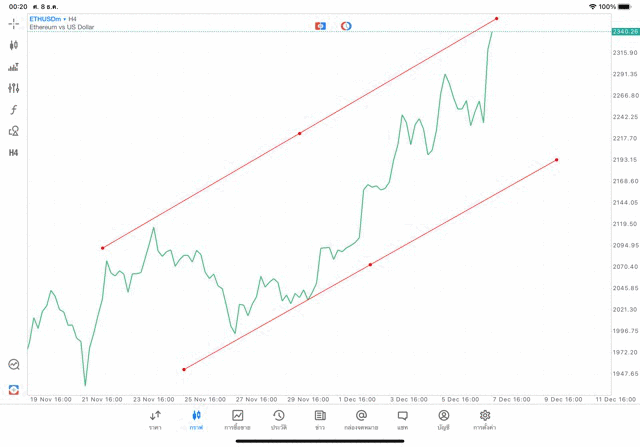The width and height of the screenshot is (640, 447).
Task: Switch to the ราคา (Quotes) tab
Action: pyautogui.click(x=155, y=420)
